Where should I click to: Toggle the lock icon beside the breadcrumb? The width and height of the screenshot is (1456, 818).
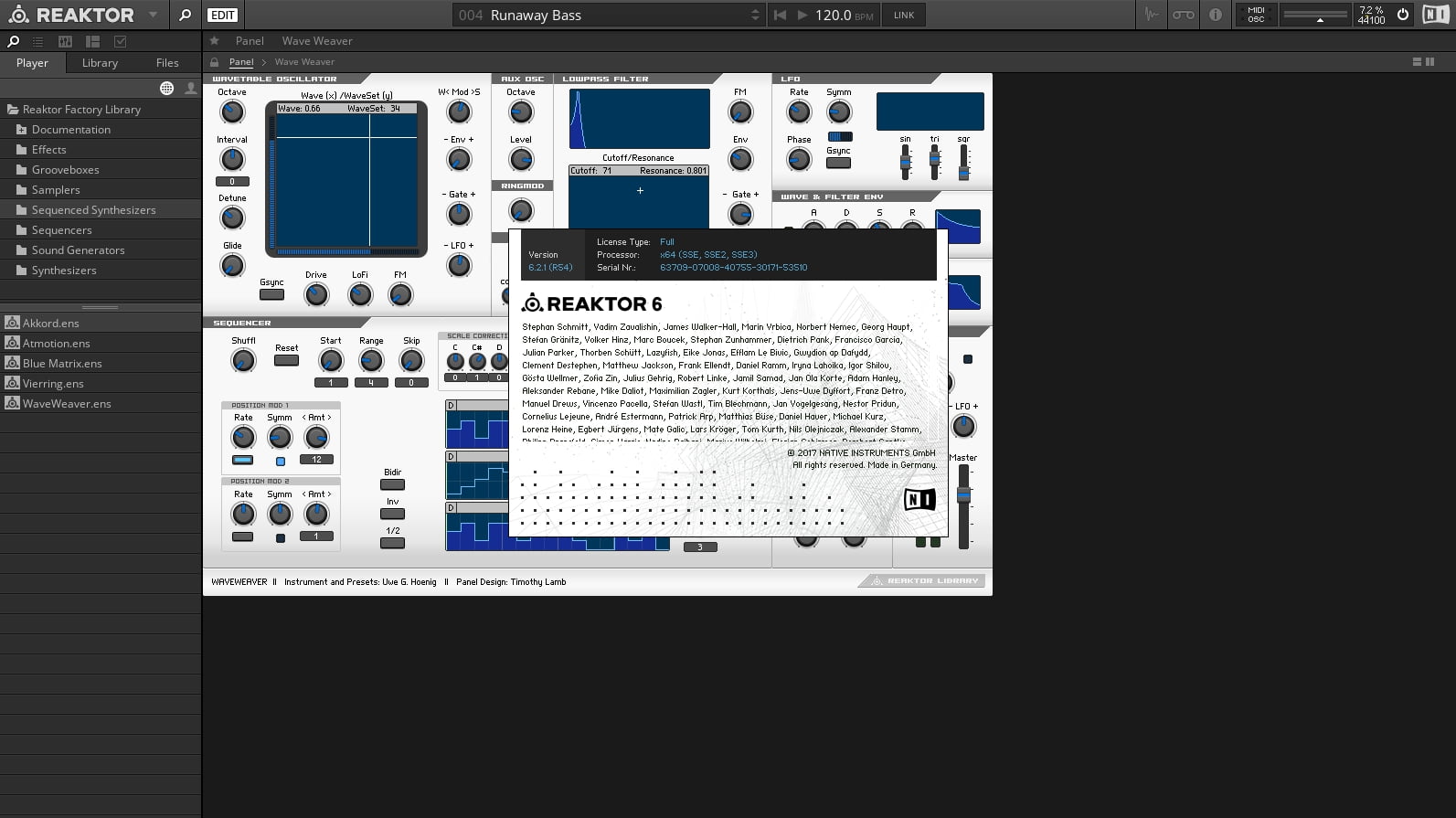click(215, 62)
